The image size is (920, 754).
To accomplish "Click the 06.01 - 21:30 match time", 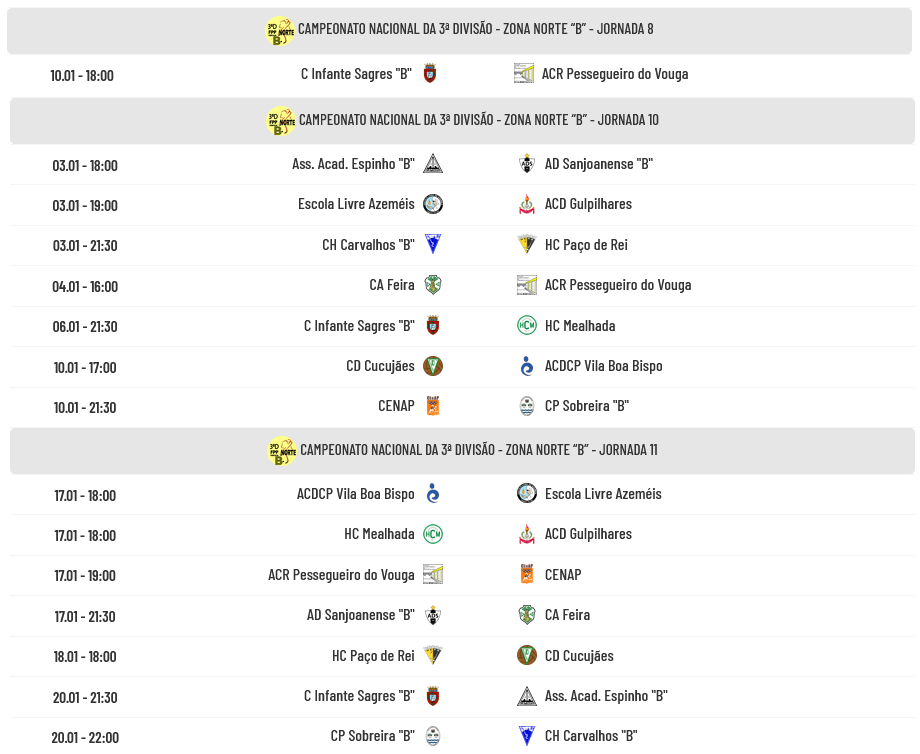I will pyautogui.click(x=85, y=326).
